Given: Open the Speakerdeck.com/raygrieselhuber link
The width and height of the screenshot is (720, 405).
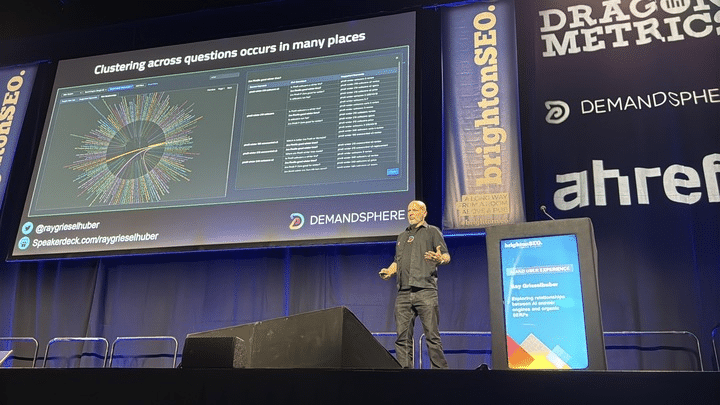Looking at the screenshot, I should [x=95, y=241].
